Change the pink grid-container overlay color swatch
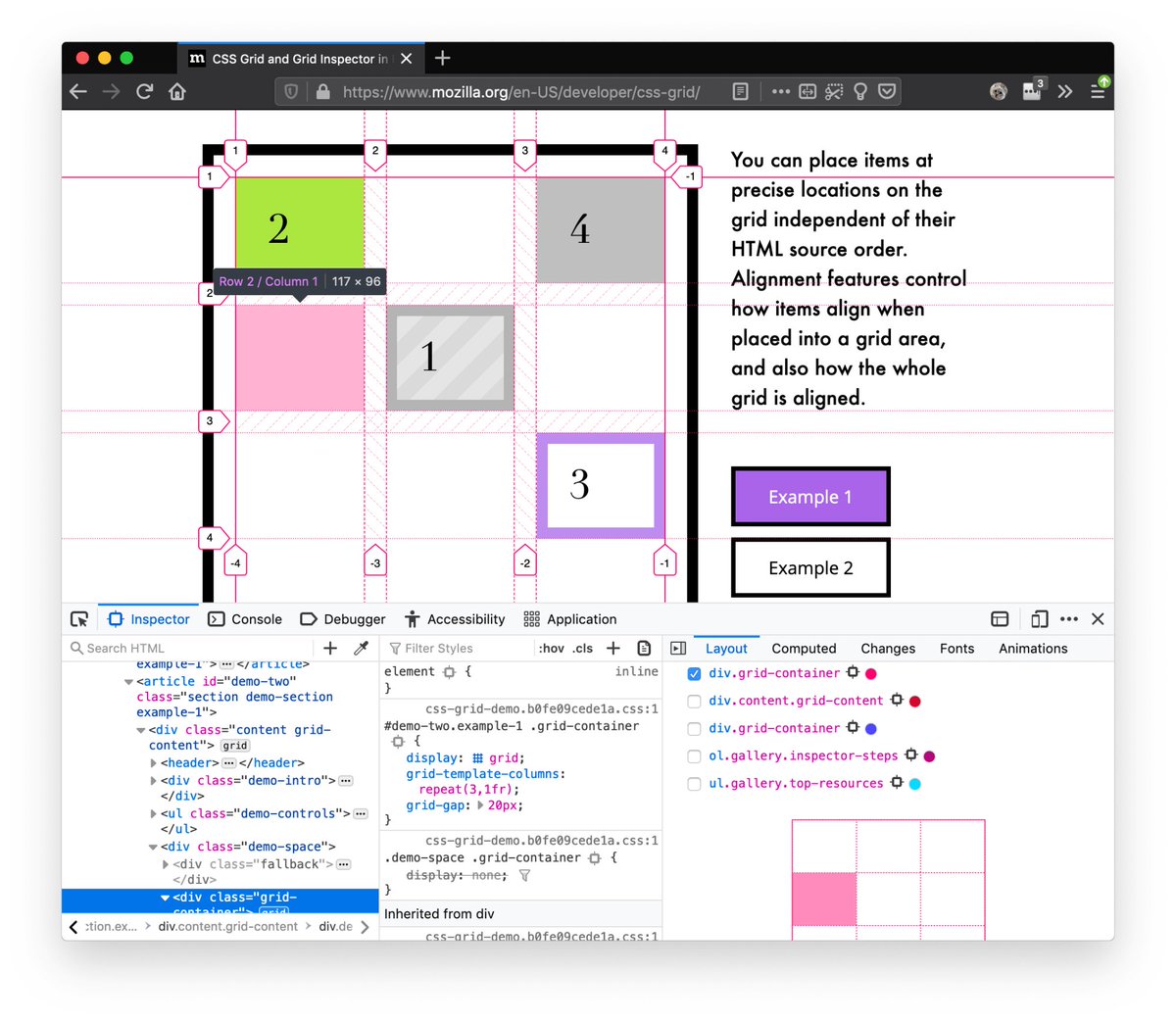 click(871, 673)
